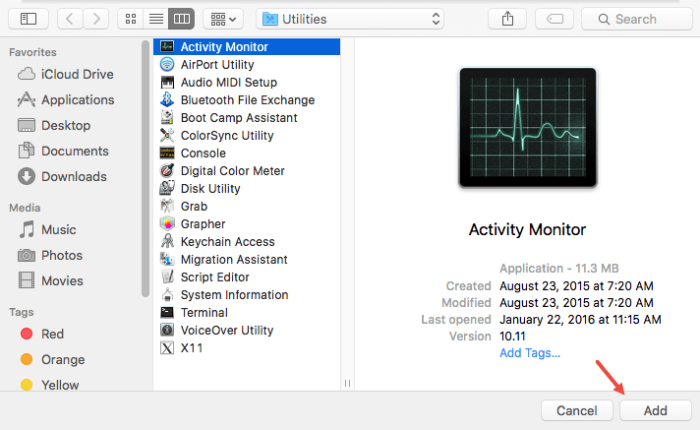Open the item arrangement dropdown

coord(223,19)
